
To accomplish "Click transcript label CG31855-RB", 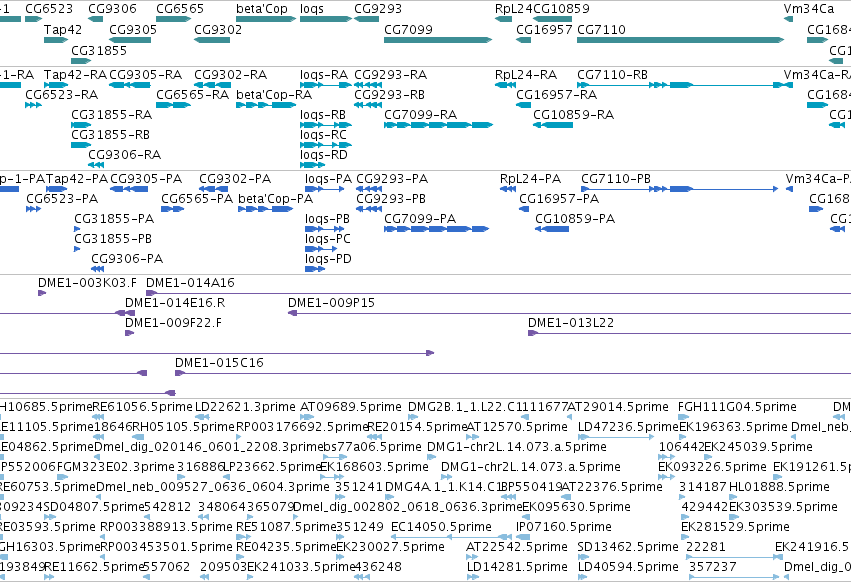I will point(110,135).
